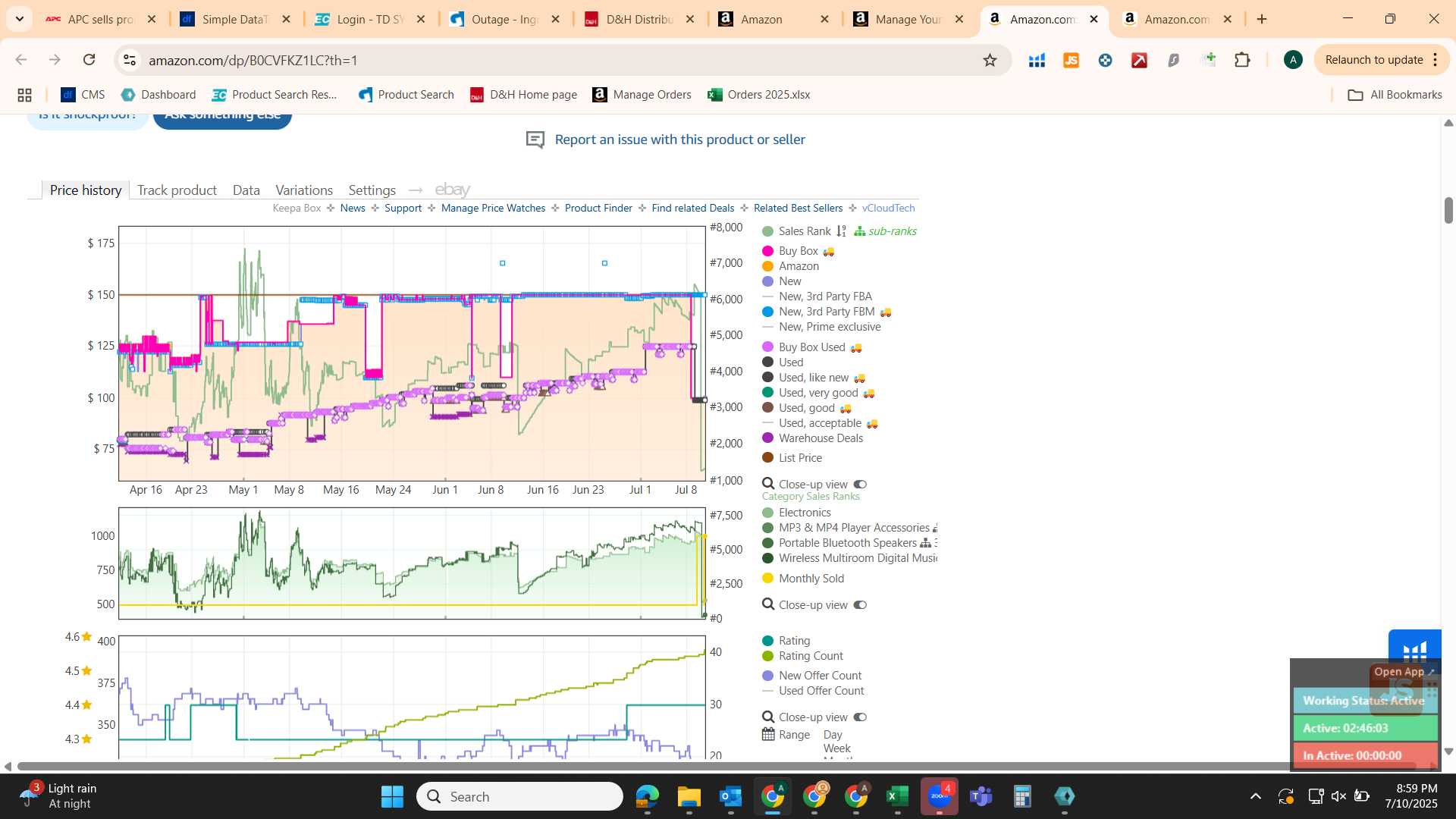Click the calendar Range icon

click(x=768, y=734)
